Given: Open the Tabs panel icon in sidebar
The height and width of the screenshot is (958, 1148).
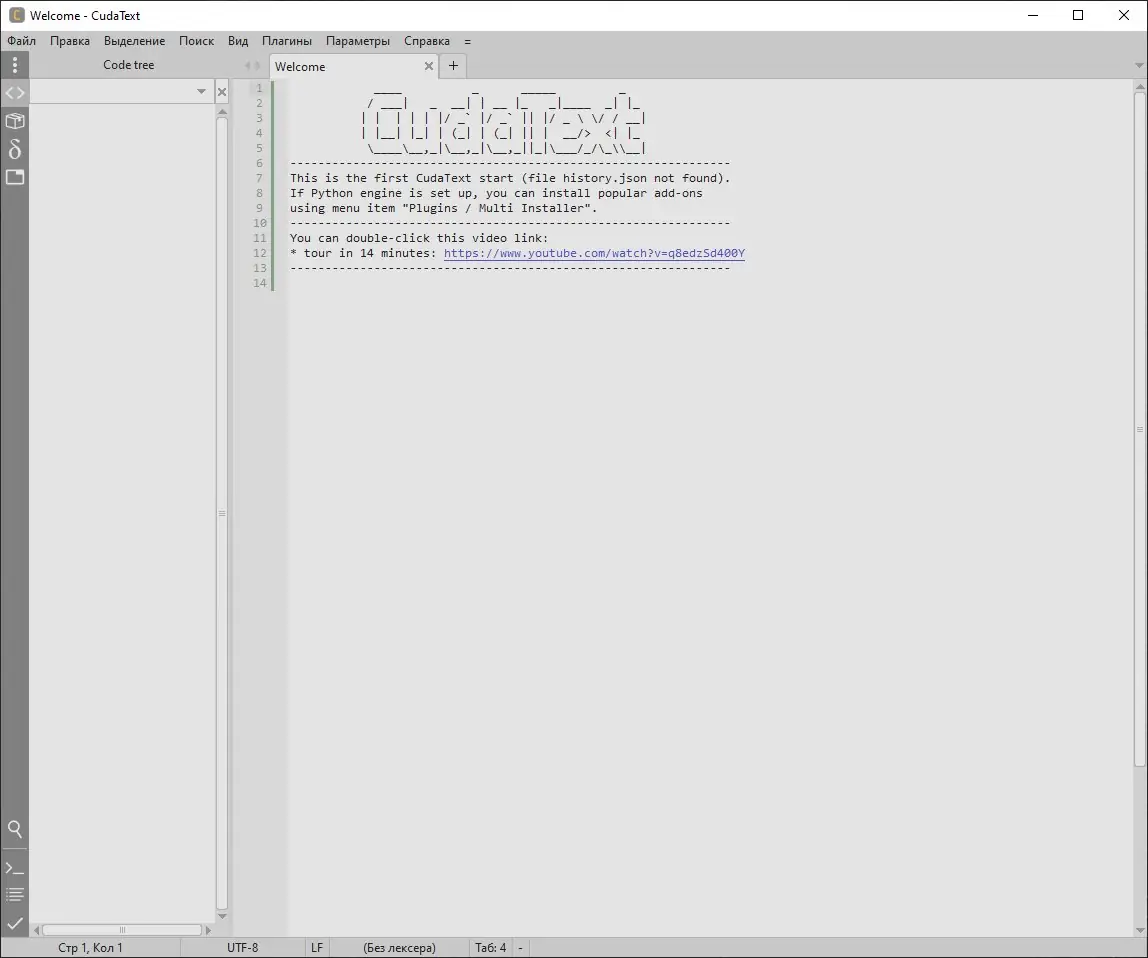Looking at the screenshot, I should pos(15,177).
